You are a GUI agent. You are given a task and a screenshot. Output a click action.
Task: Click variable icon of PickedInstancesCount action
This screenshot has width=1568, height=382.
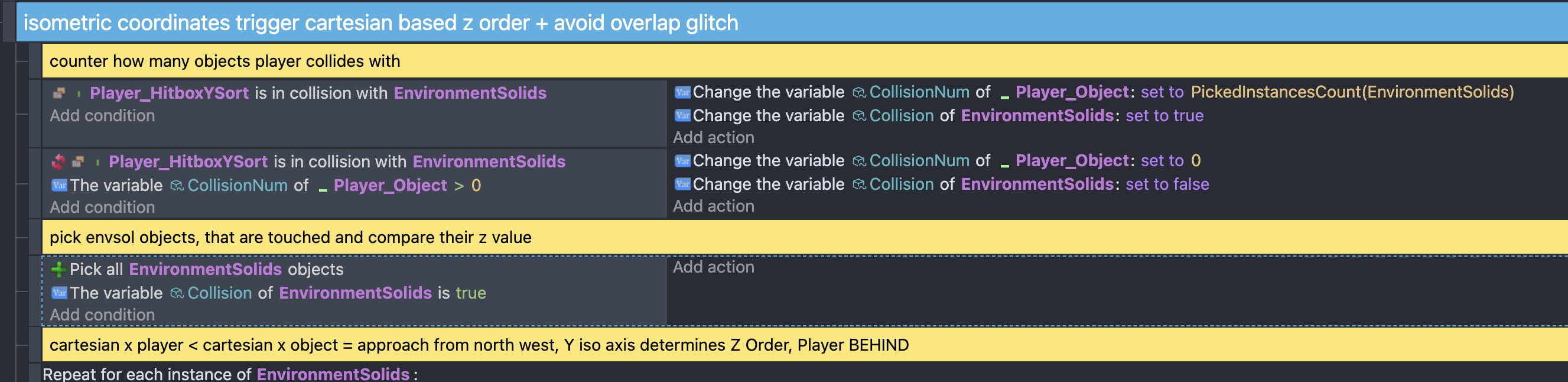(x=682, y=92)
